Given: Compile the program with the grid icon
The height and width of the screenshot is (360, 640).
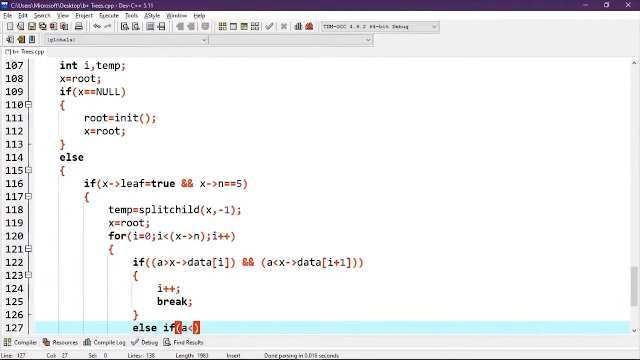Looking at the screenshot, I should coord(222,27).
